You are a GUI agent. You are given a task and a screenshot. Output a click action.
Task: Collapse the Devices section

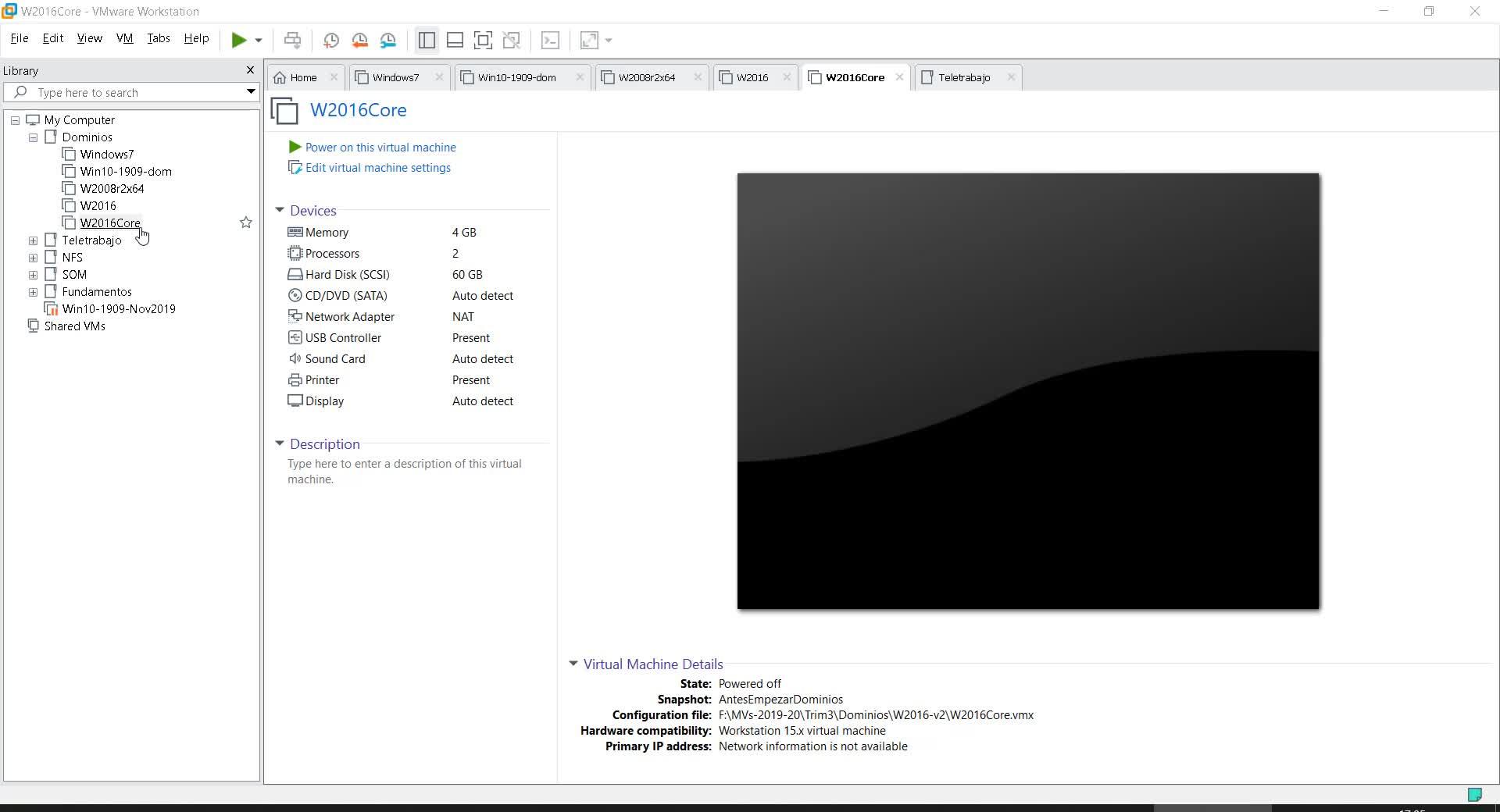click(x=280, y=211)
